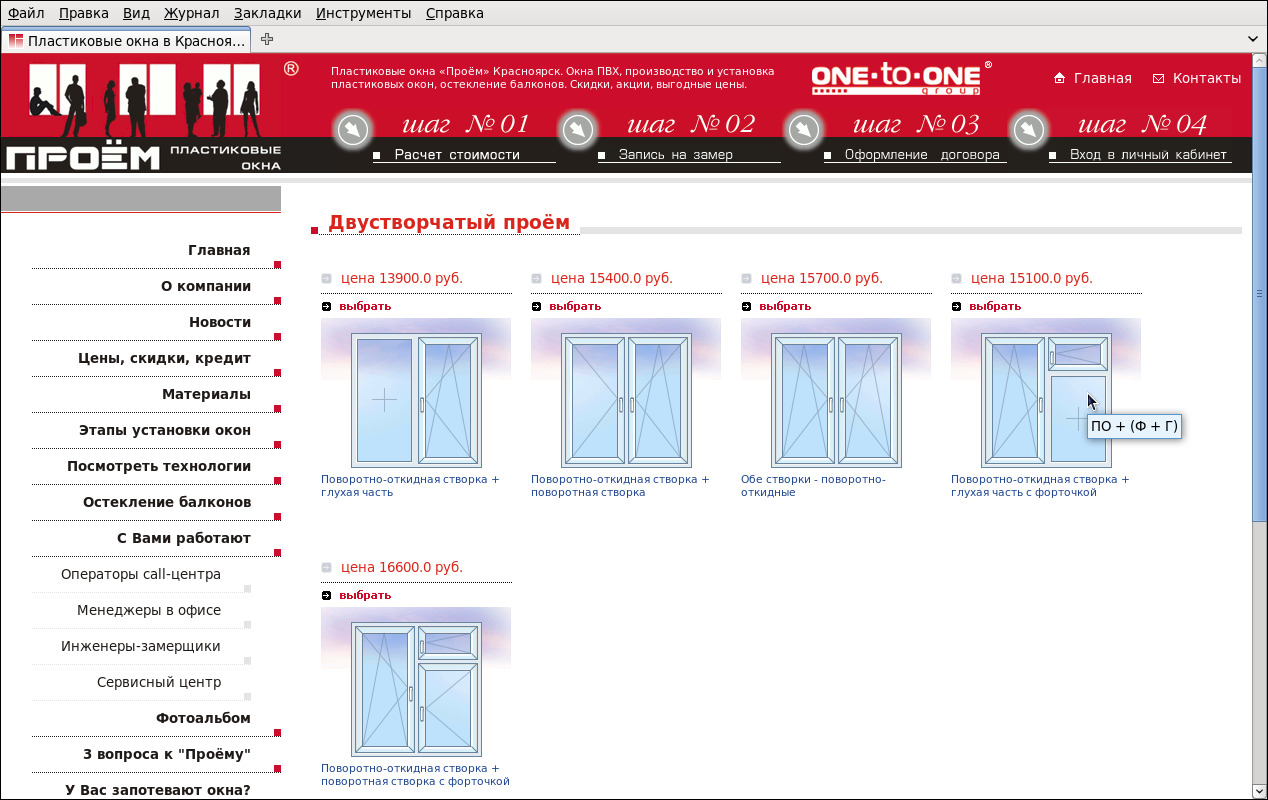Expand the list-all-tabs dropdown arrow
This screenshot has height=800, width=1268.
tap(1254, 40)
